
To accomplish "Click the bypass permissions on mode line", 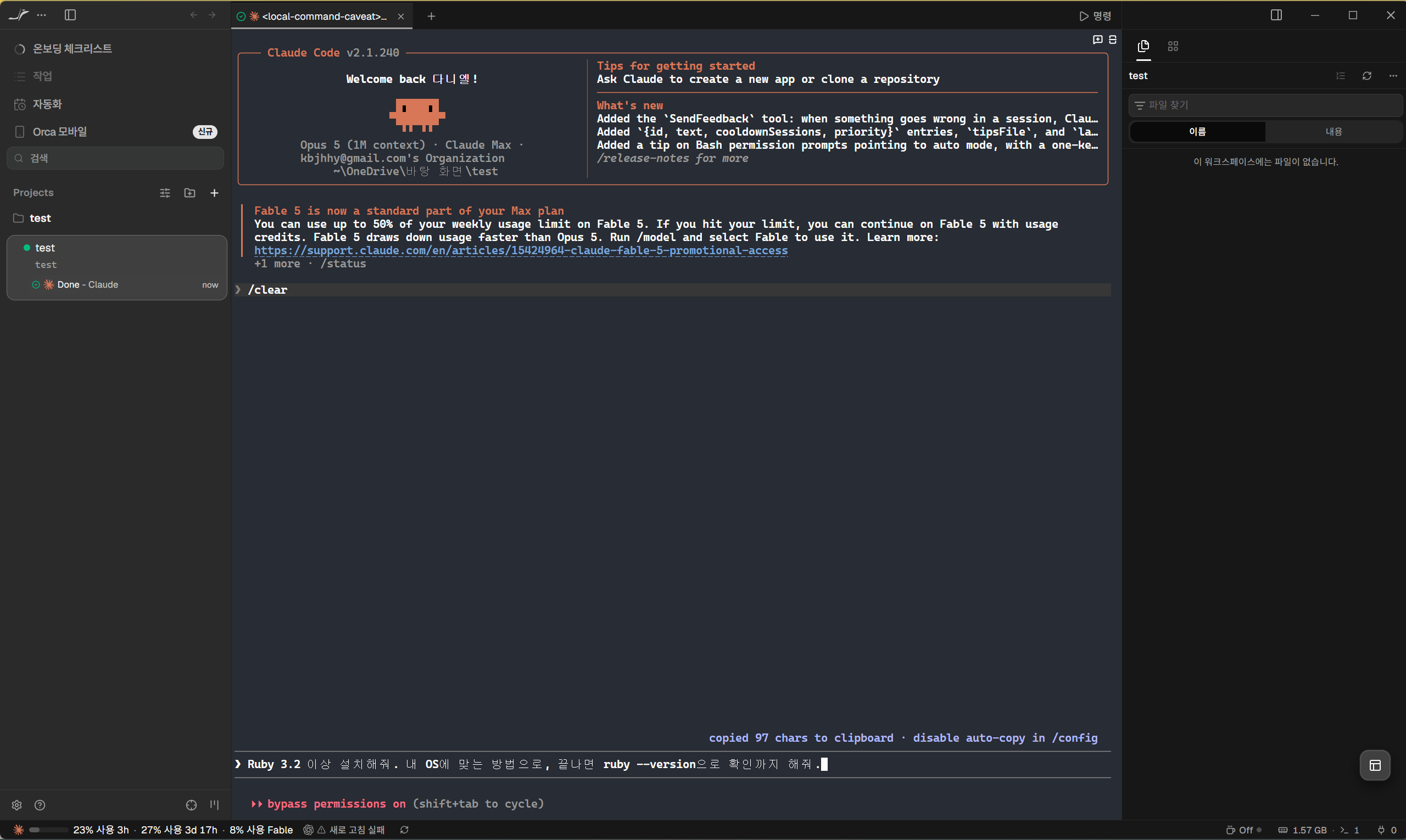I will pos(397,804).
